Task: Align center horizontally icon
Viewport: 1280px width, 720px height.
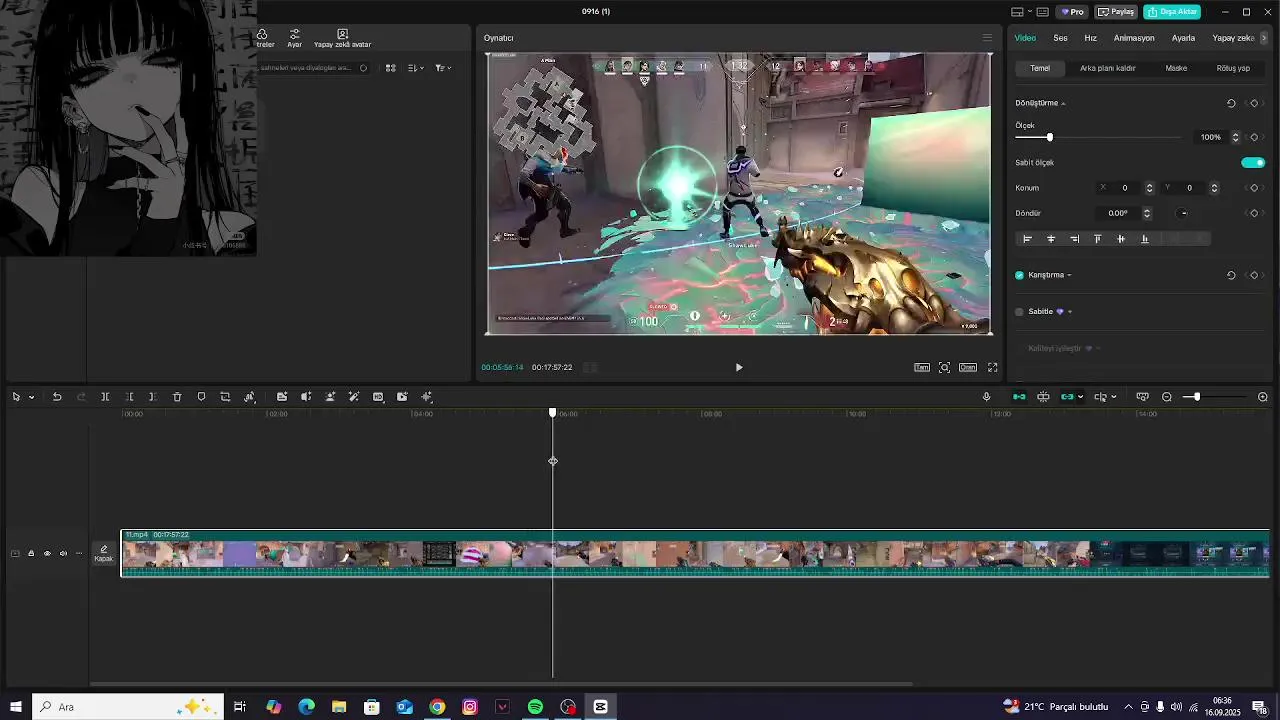Action: 1051,239
